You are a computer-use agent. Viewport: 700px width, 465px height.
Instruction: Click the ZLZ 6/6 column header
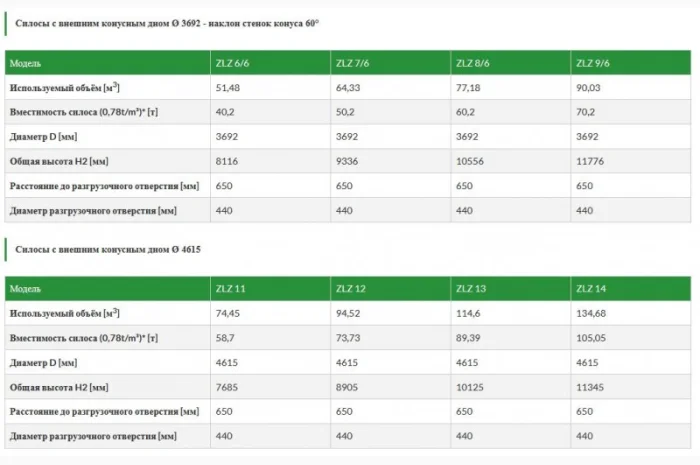click(x=230, y=63)
